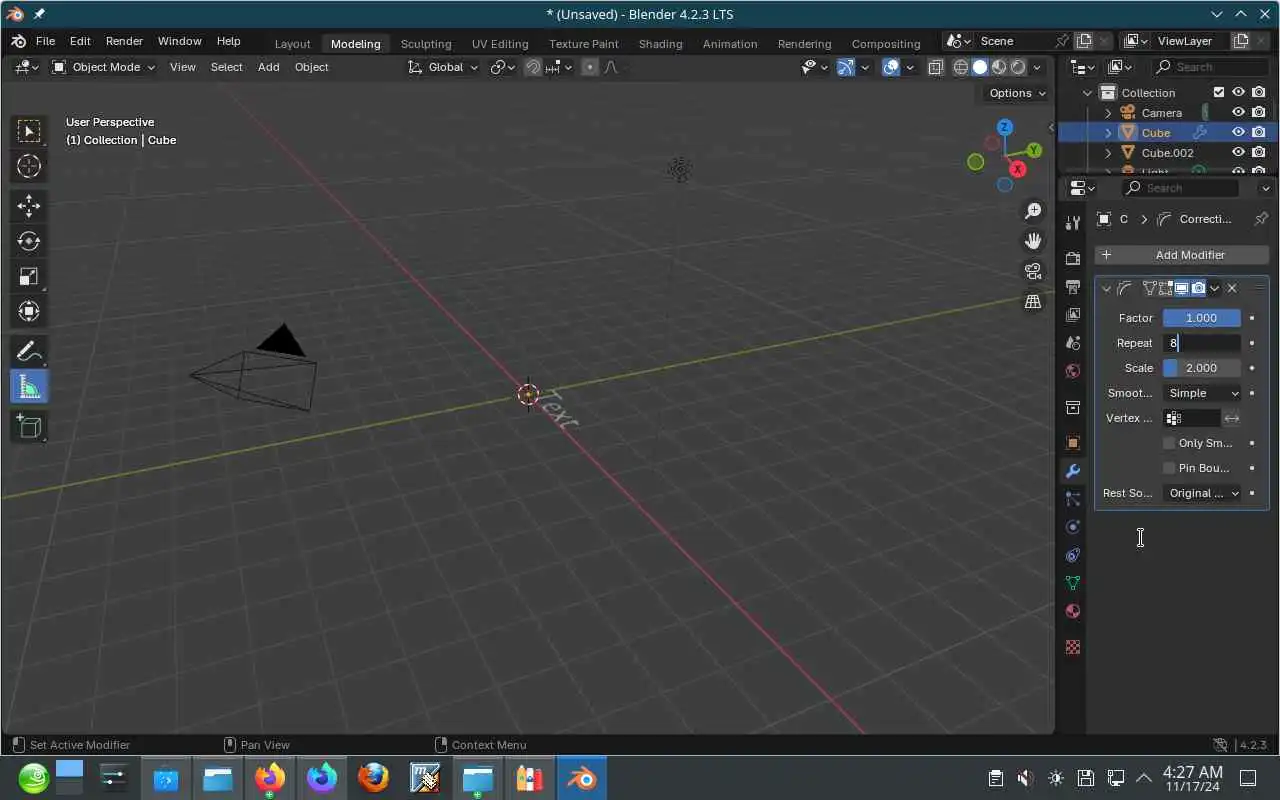Open the viewport Add menu
The height and width of the screenshot is (800, 1280).
(268, 67)
